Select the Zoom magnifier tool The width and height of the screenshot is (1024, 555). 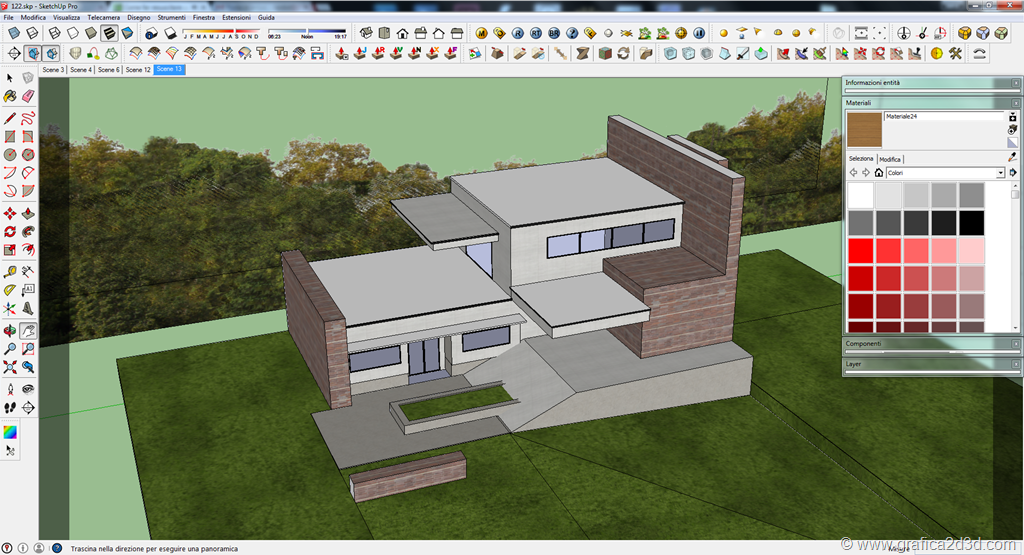click(x=9, y=349)
